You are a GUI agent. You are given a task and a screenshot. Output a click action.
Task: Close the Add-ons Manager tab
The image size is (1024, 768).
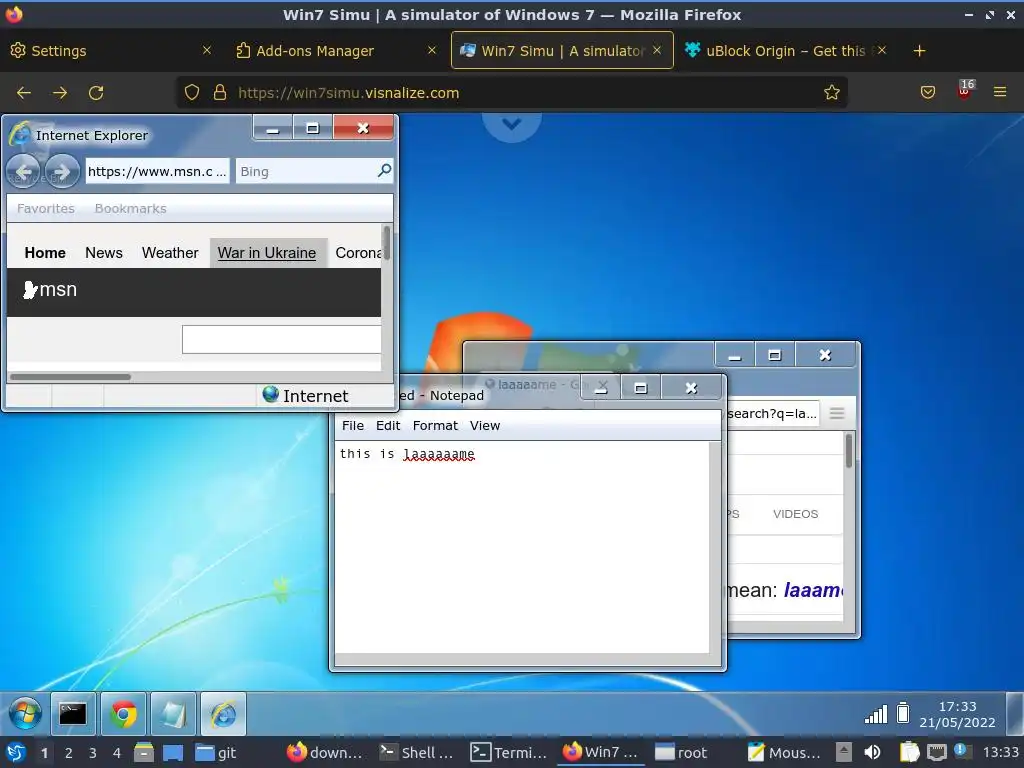click(432, 50)
